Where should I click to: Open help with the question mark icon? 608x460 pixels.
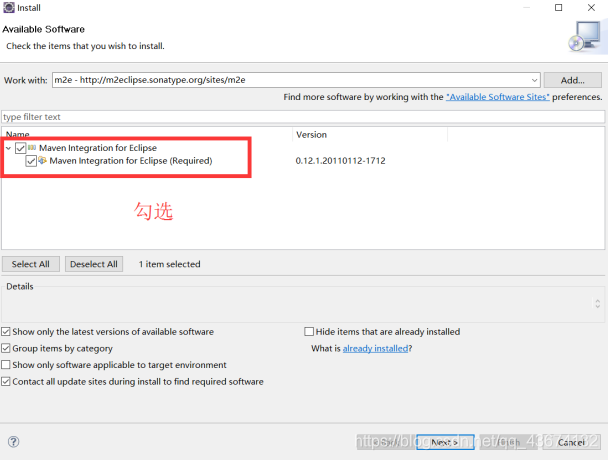[x=14, y=441]
